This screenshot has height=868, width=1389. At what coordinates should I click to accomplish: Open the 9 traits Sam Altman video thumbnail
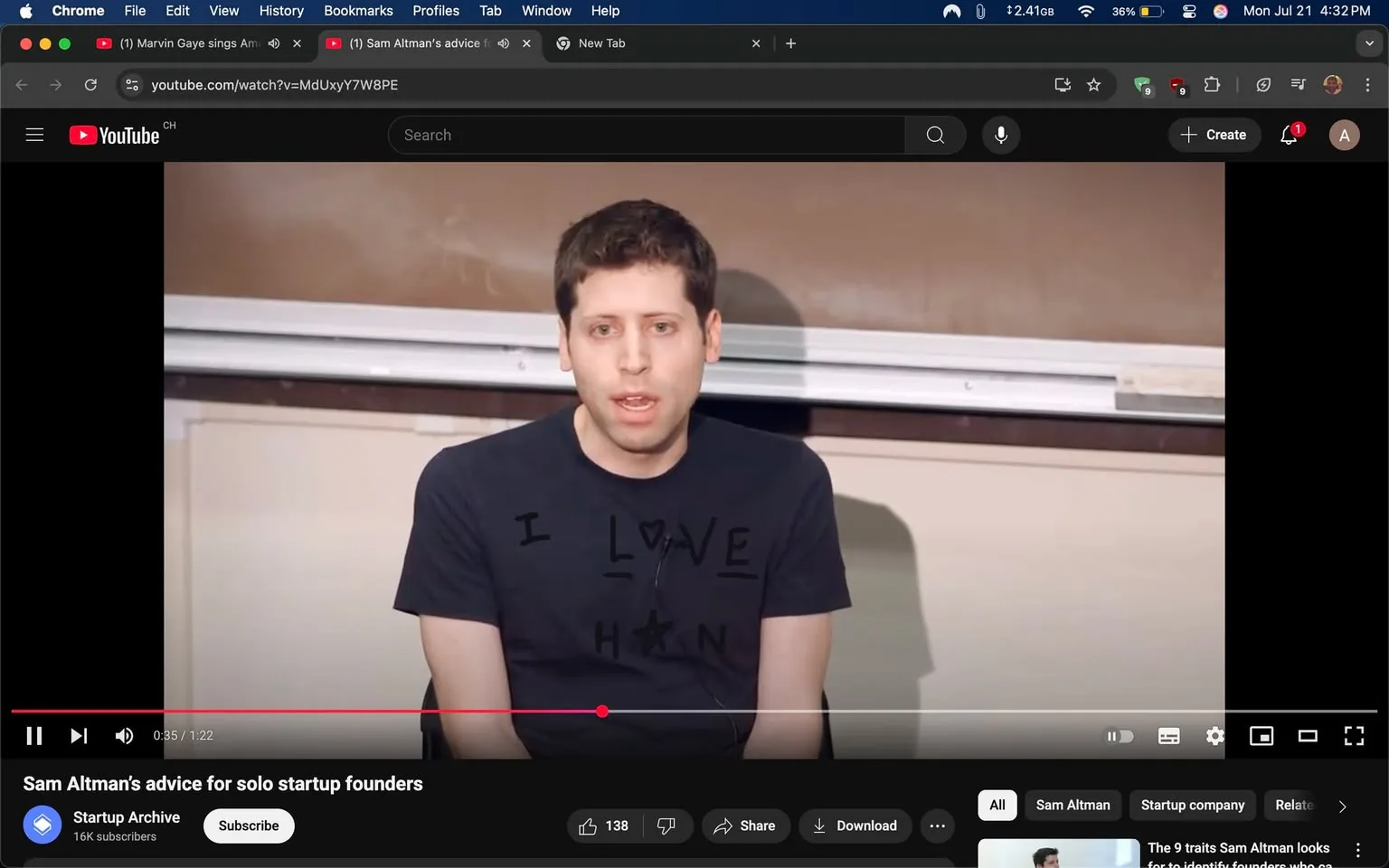coord(1058,853)
